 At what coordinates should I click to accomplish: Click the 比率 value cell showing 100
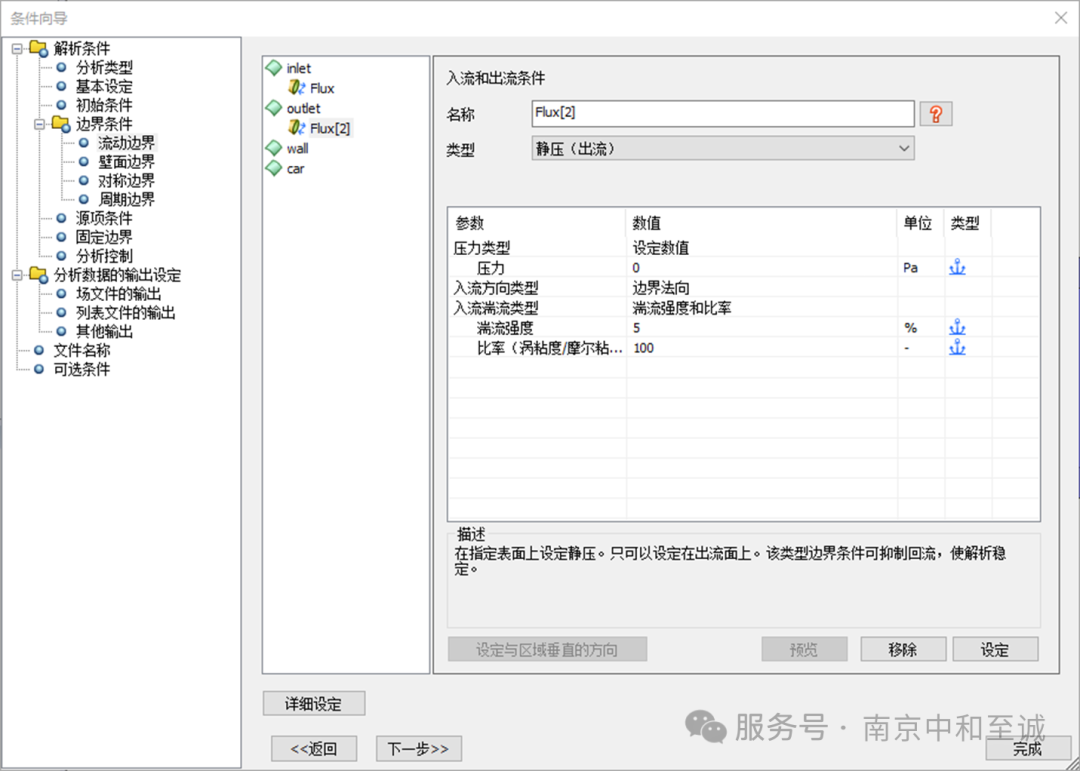pyautogui.click(x=762, y=348)
